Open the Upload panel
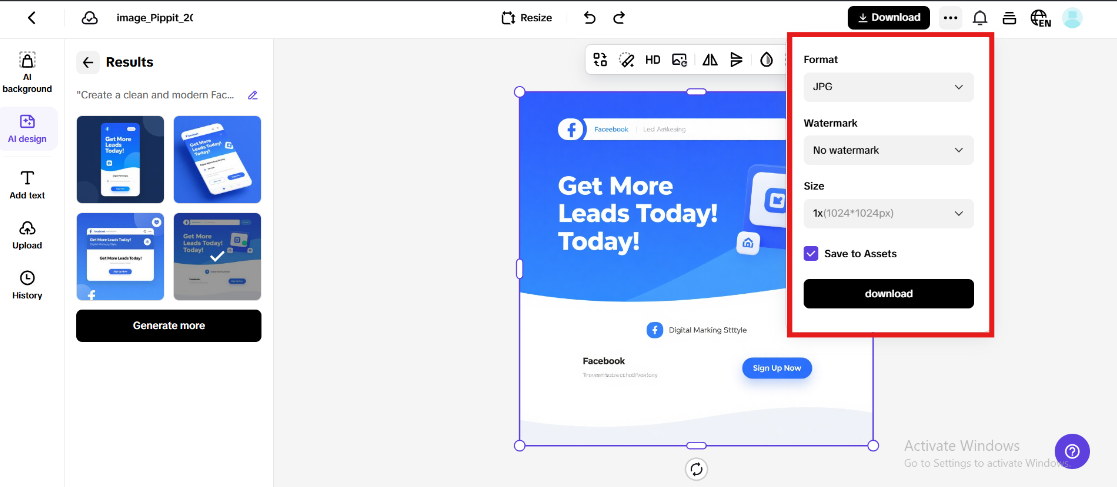The width and height of the screenshot is (1117, 487). pyautogui.click(x=27, y=236)
